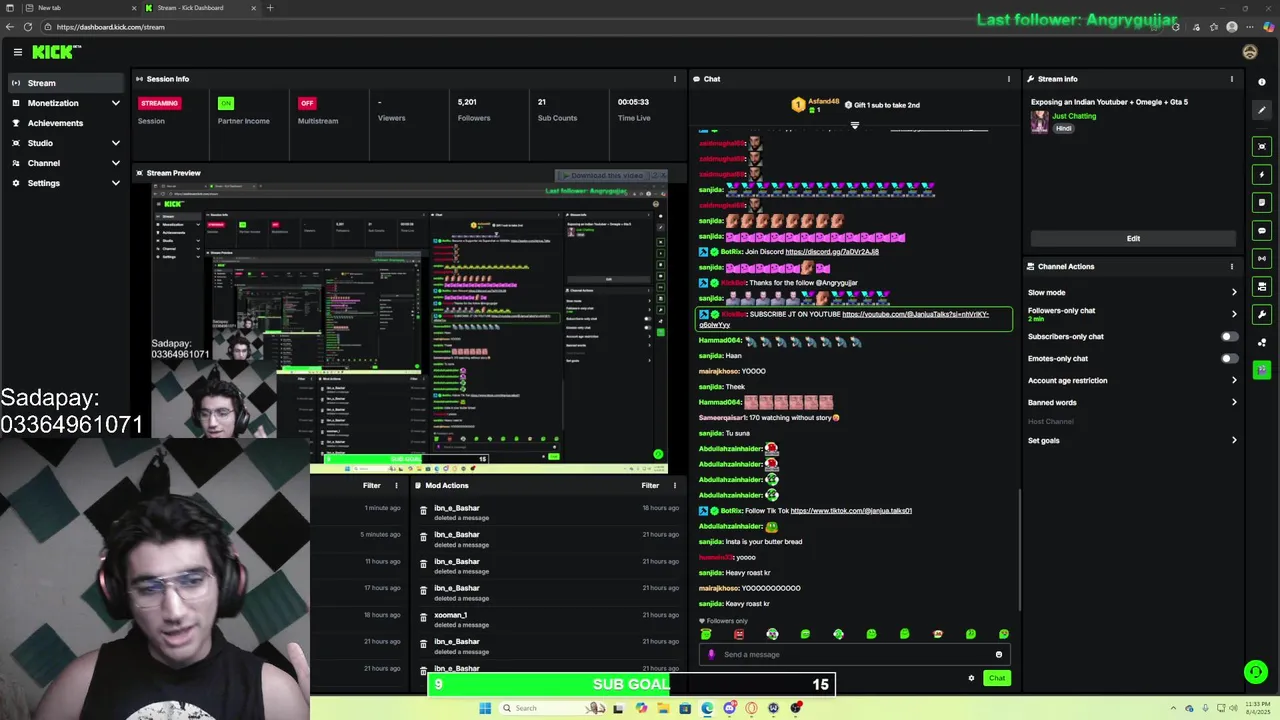
Task: Open the hamburger navigation menu
Action: click(17, 52)
